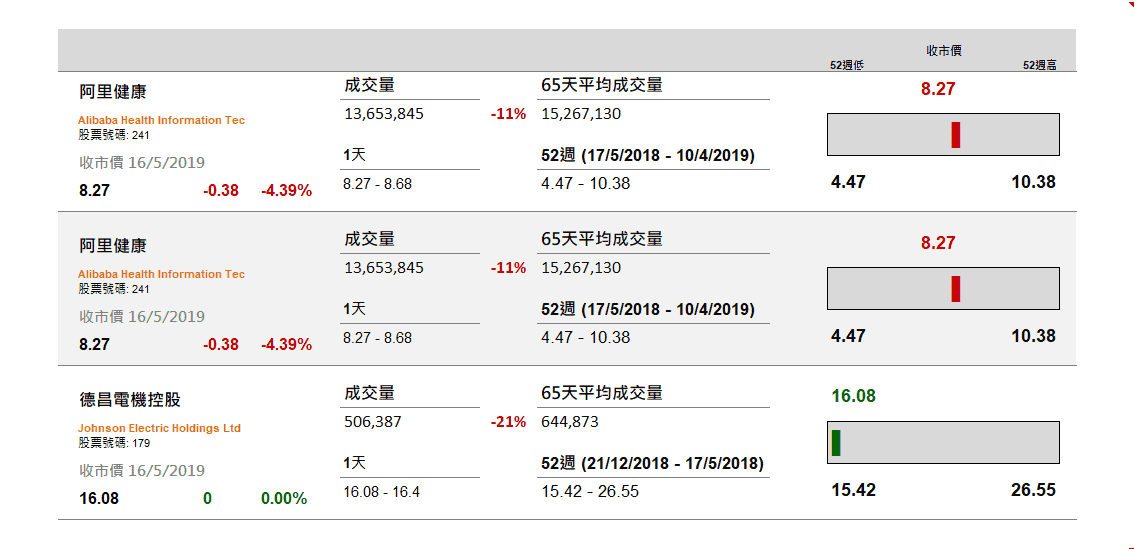Click -4.39% change in the shaded Alibaba row
This screenshot has height=549, width=1135.
(287, 345)
